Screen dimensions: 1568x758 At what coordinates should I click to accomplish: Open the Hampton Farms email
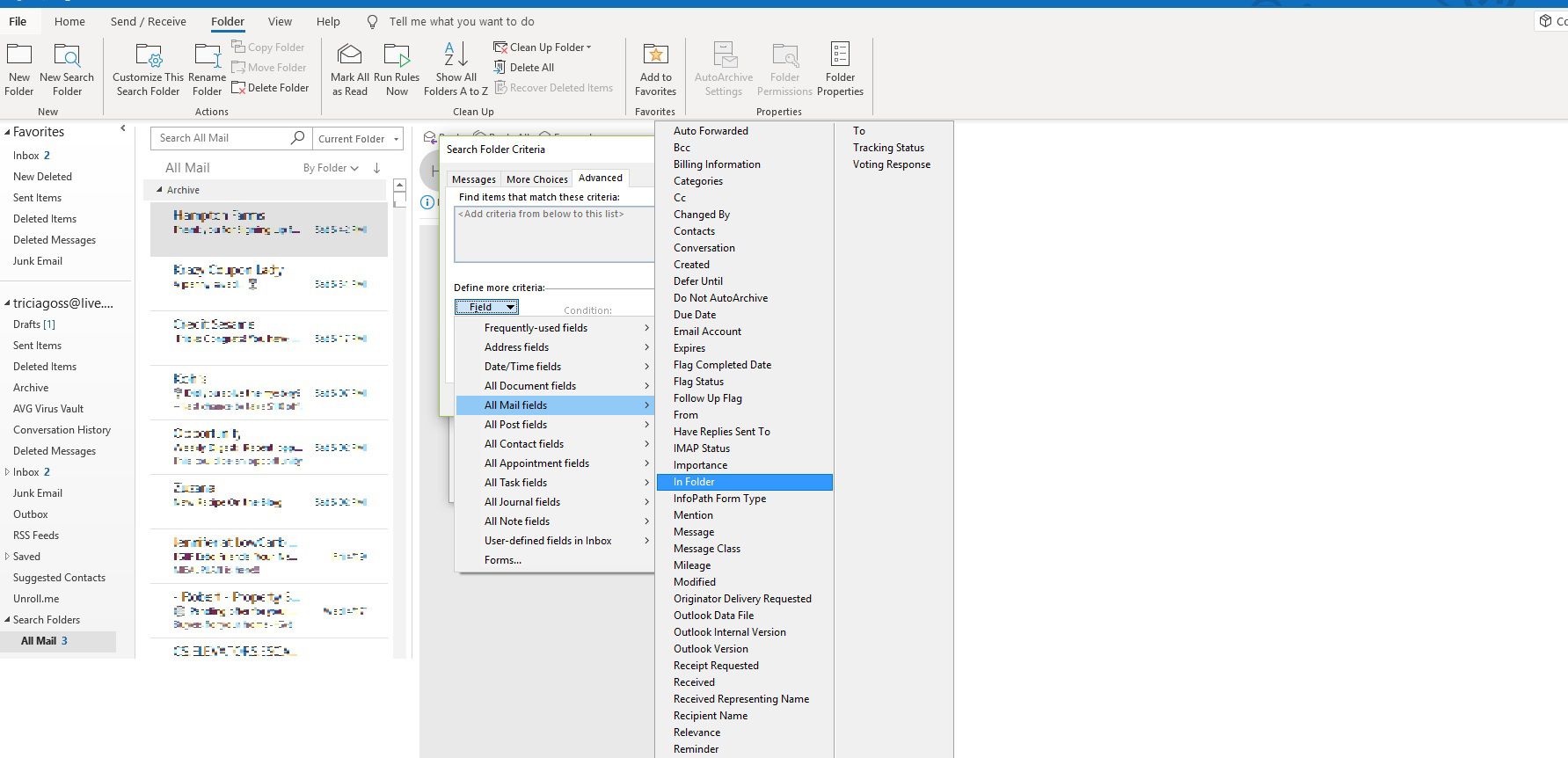point(269,229)
